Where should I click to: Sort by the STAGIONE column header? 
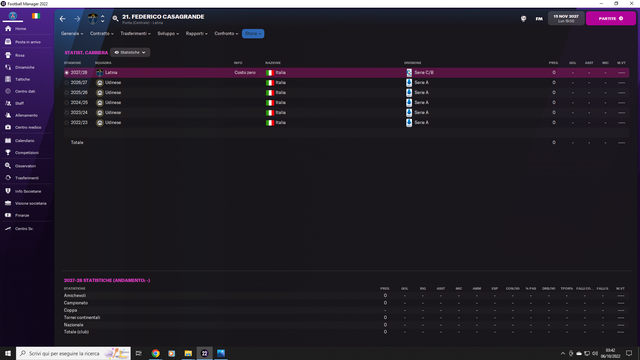point(72,63)
